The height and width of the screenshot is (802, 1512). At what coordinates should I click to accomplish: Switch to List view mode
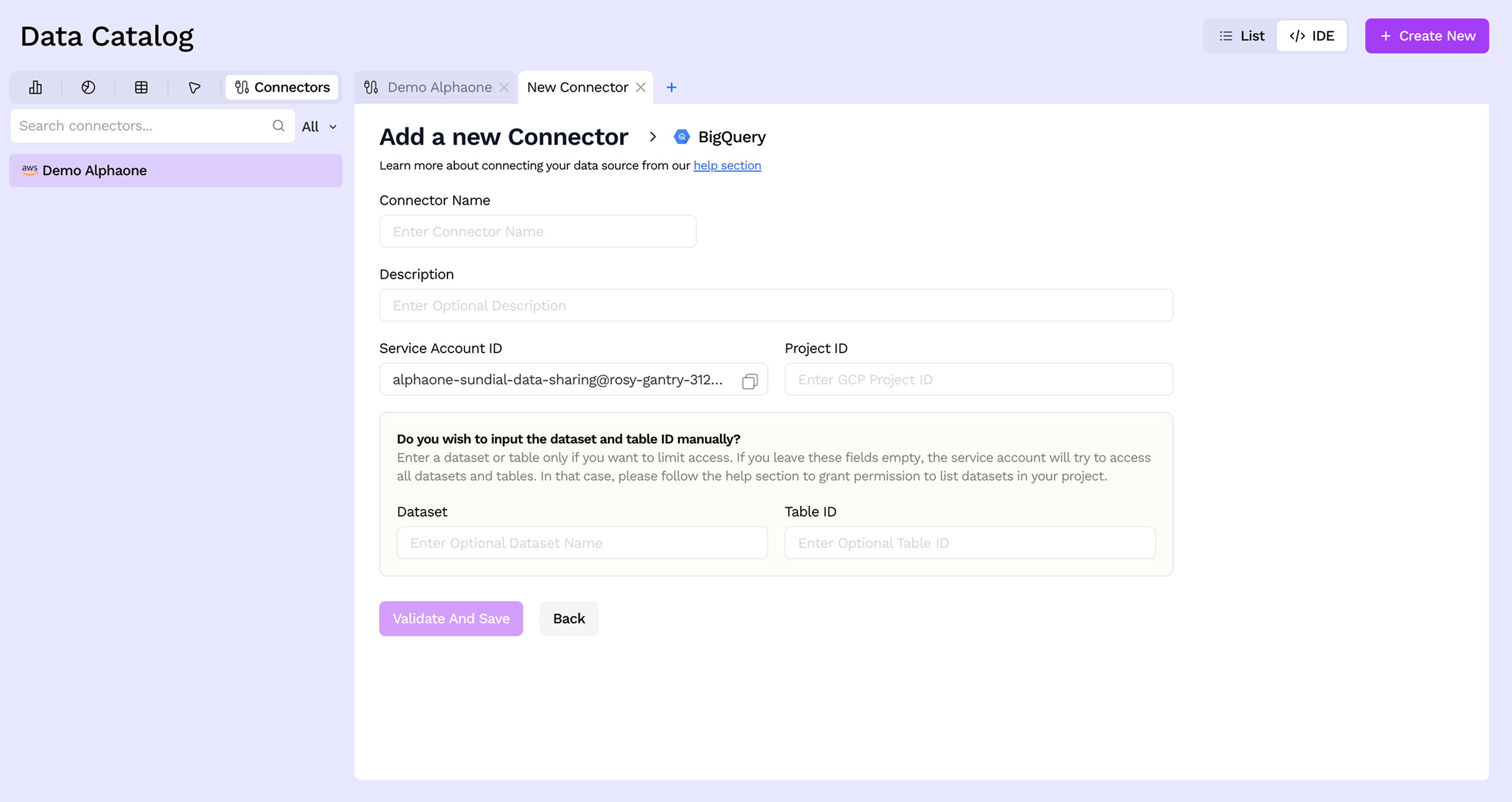pos(1241,35)
